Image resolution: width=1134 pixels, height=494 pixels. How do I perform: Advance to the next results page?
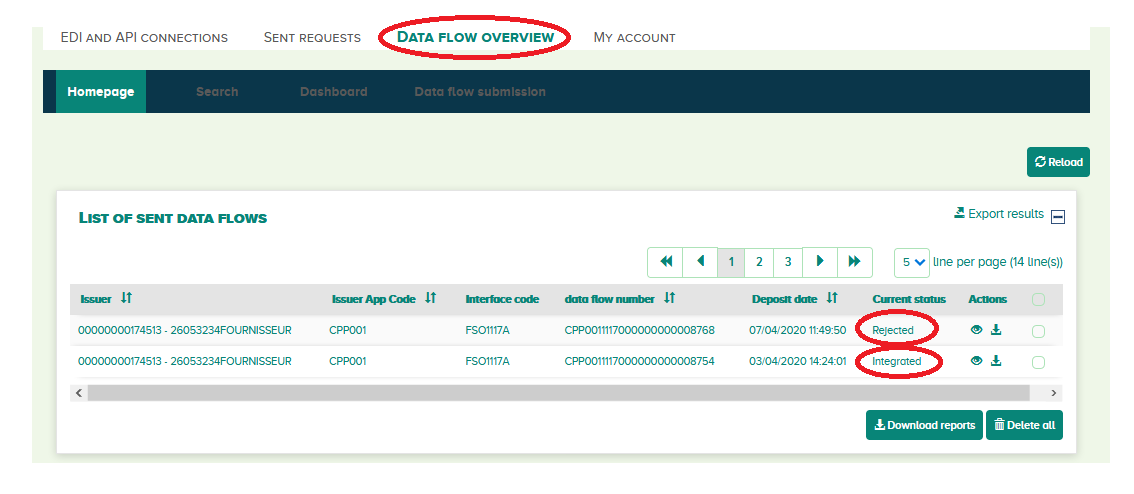point(820,262)
